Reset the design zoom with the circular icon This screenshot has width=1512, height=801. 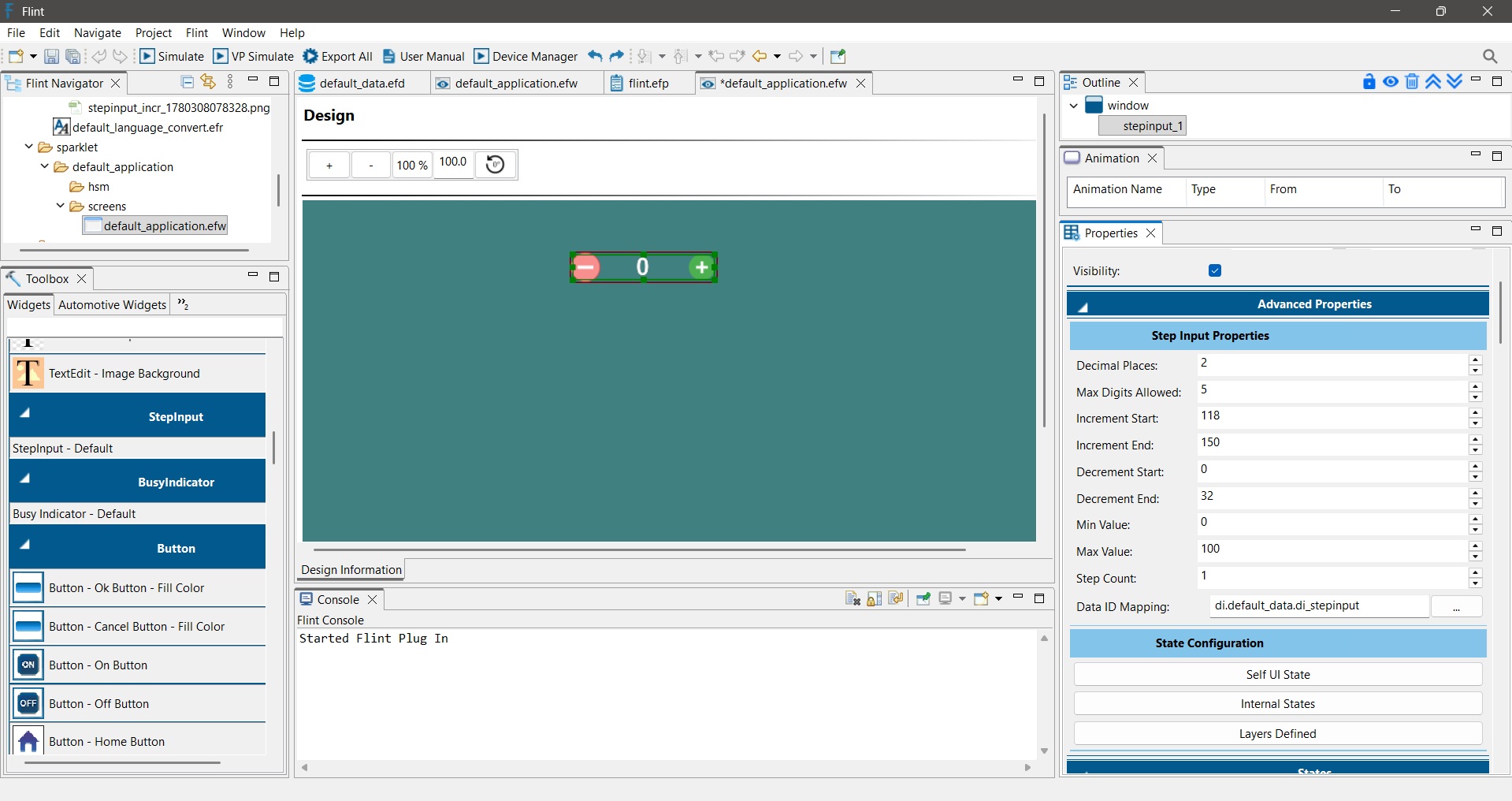tap(496, 164)
